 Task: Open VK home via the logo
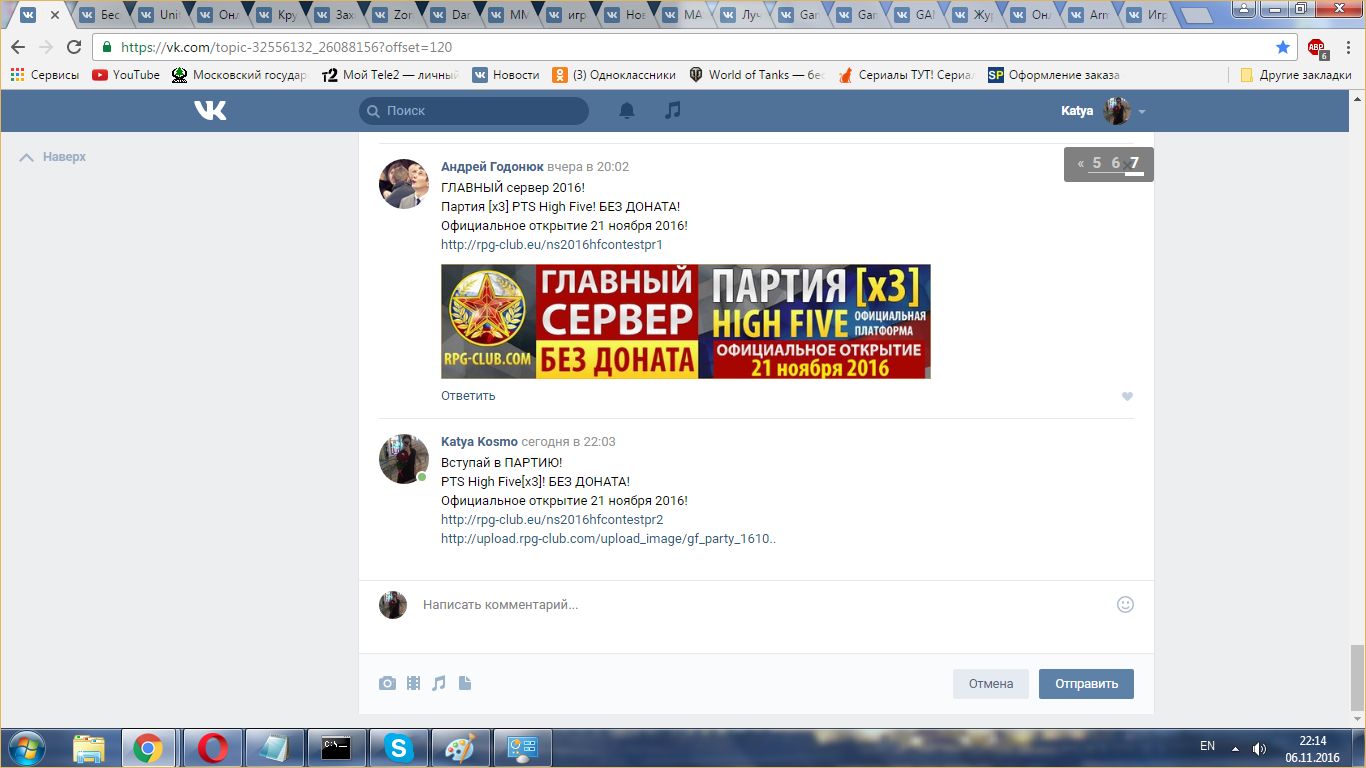[210, 111]
